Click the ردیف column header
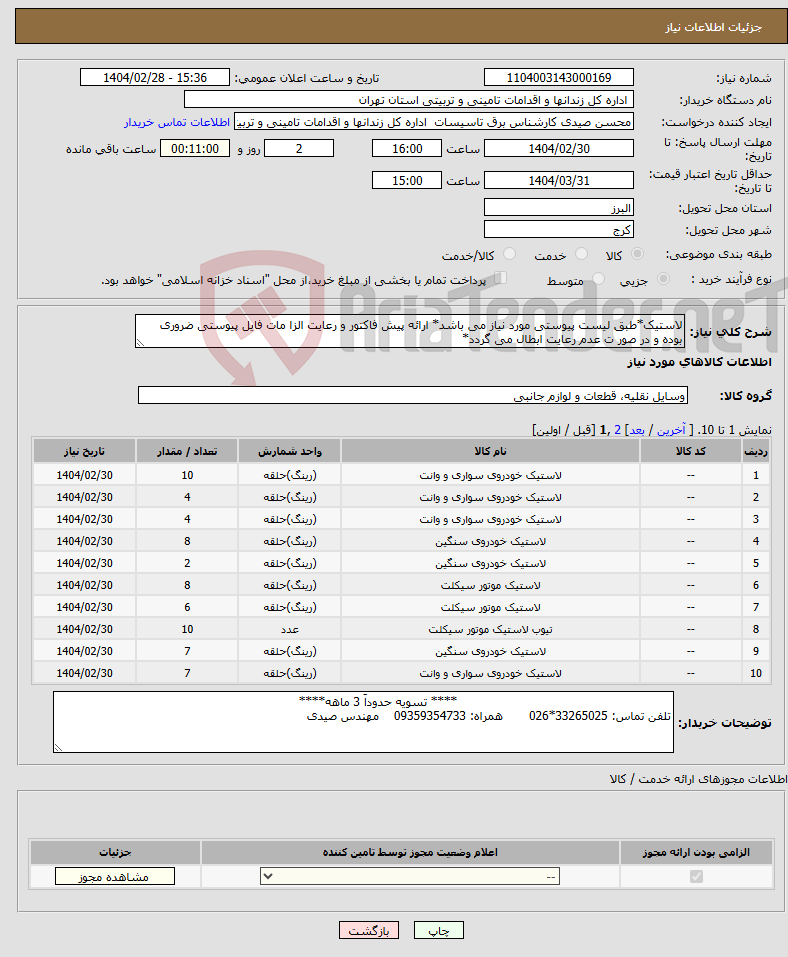This screenshot has height=957, width=788. (756, 451)
